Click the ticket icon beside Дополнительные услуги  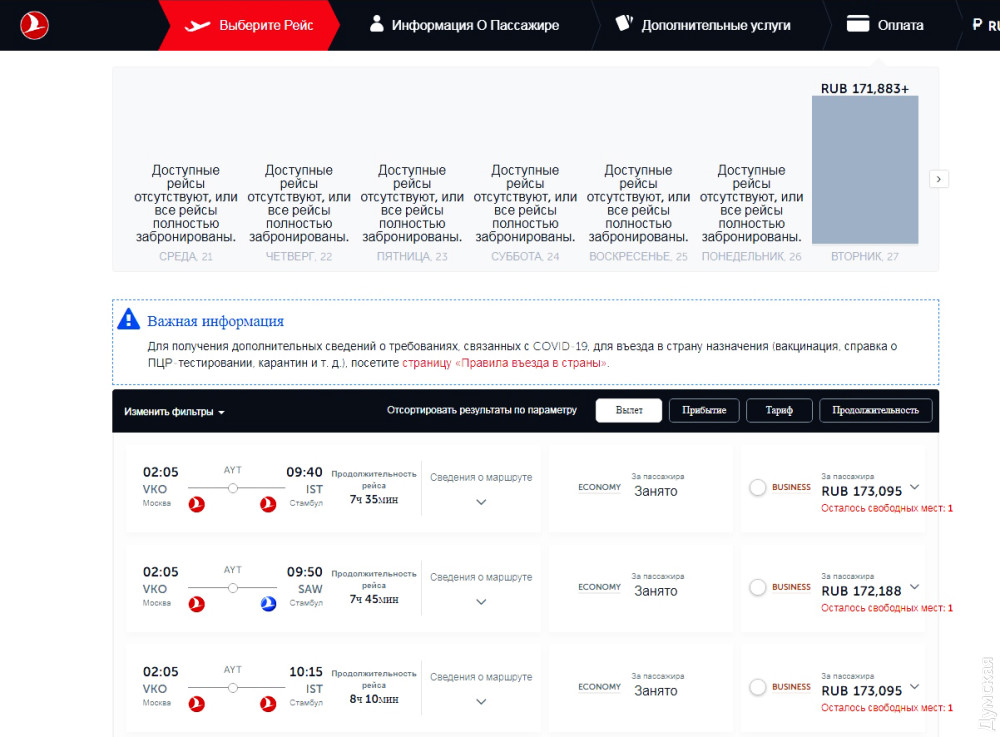click(x=624, y=24)
